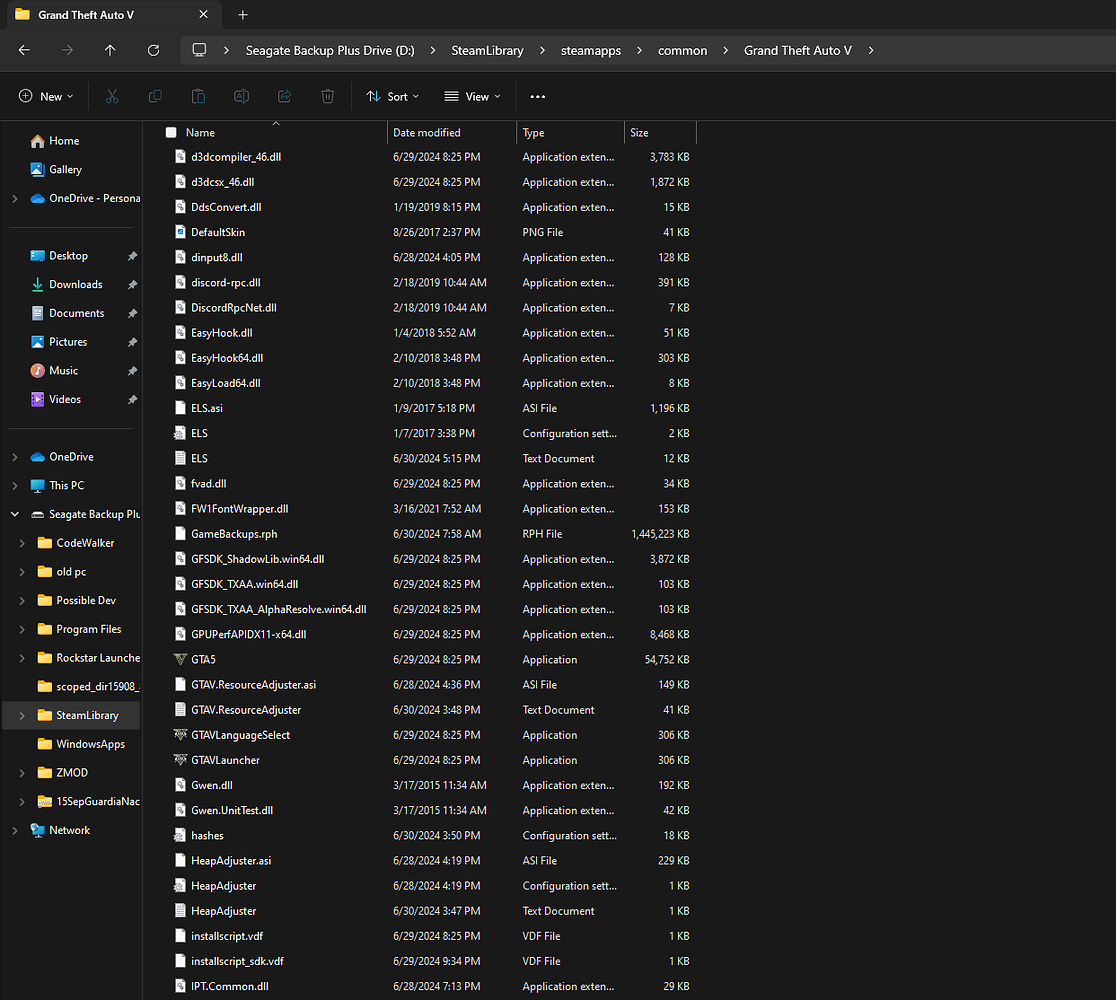Navigate to the common breadcrumb folder

[x=684, y=50]
